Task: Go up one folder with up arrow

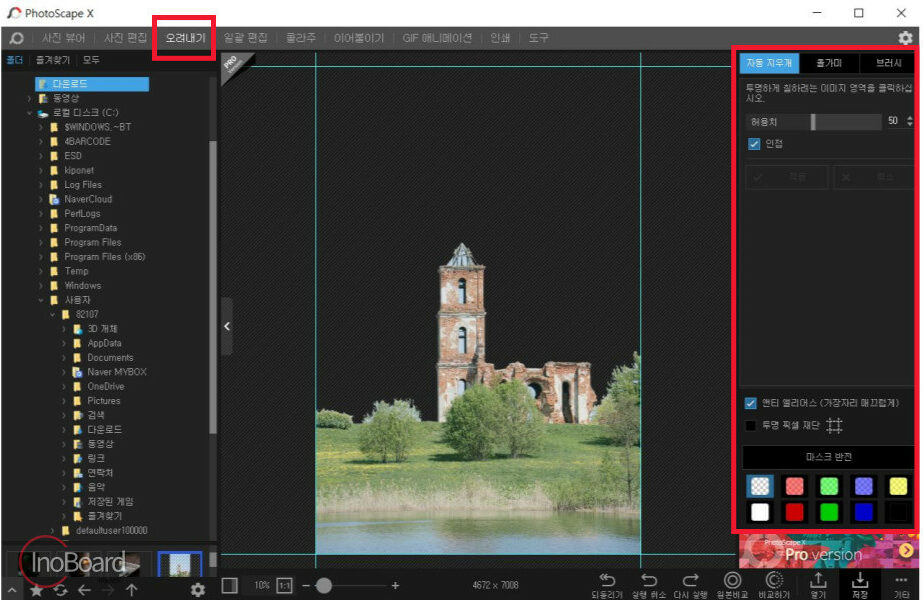Action: pyautogui.click(x=131, y=590)
